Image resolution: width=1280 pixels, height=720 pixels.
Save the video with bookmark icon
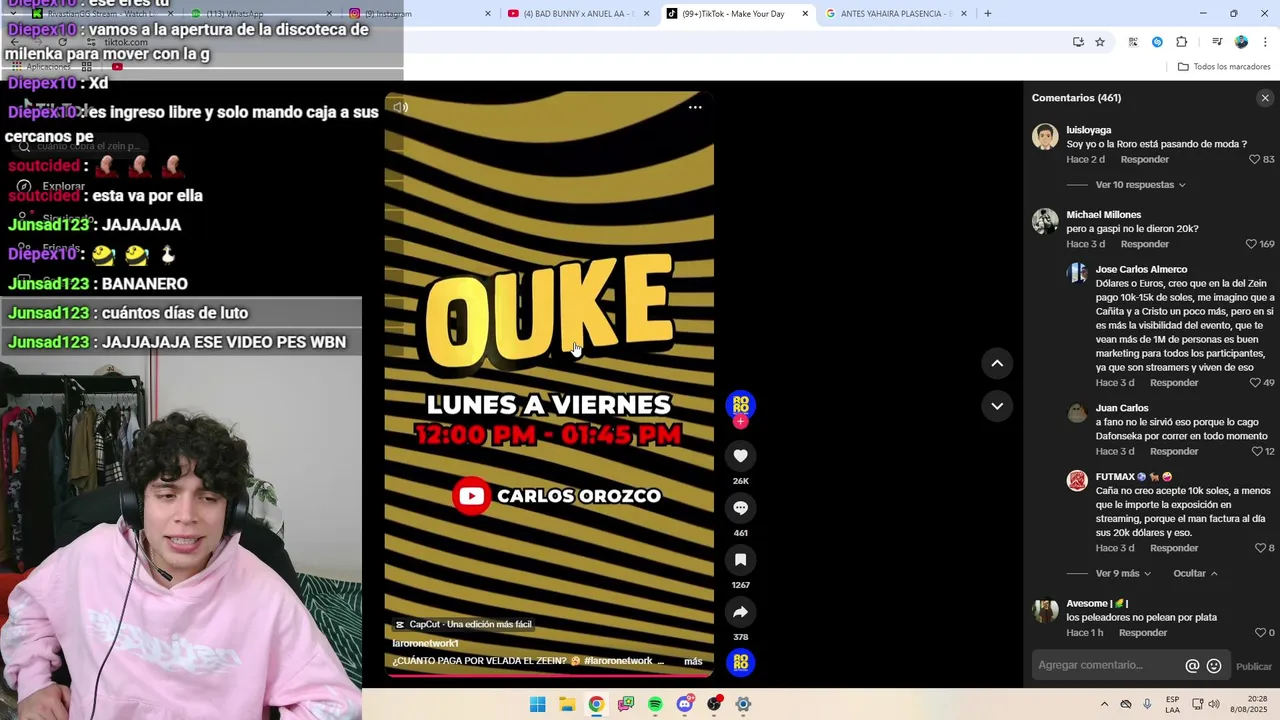740,560
